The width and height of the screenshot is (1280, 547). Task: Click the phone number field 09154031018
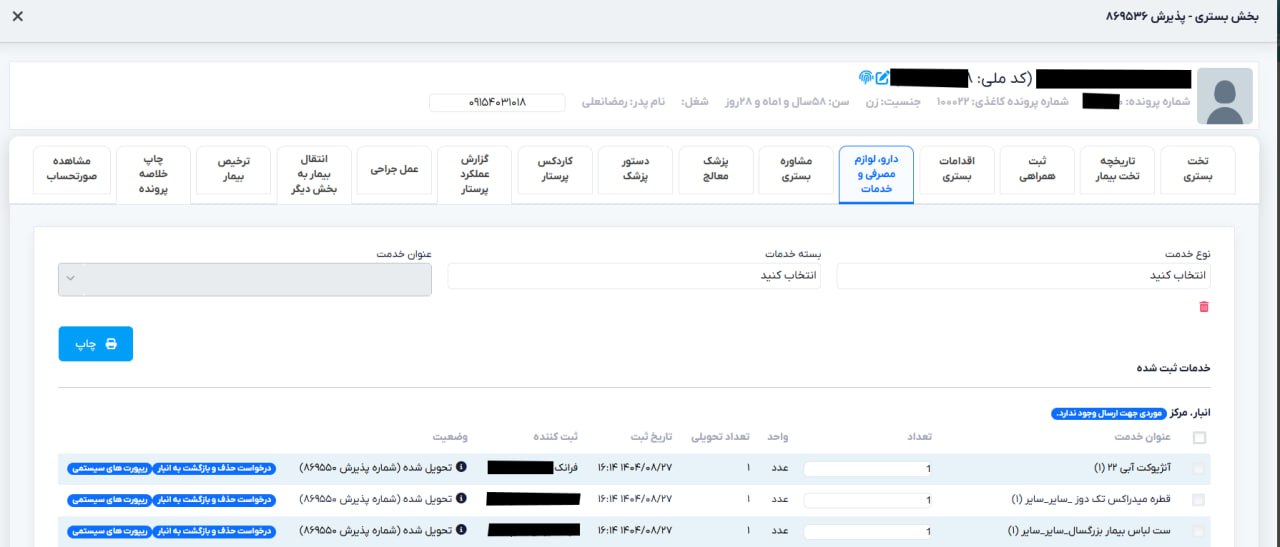click(497, 102)
